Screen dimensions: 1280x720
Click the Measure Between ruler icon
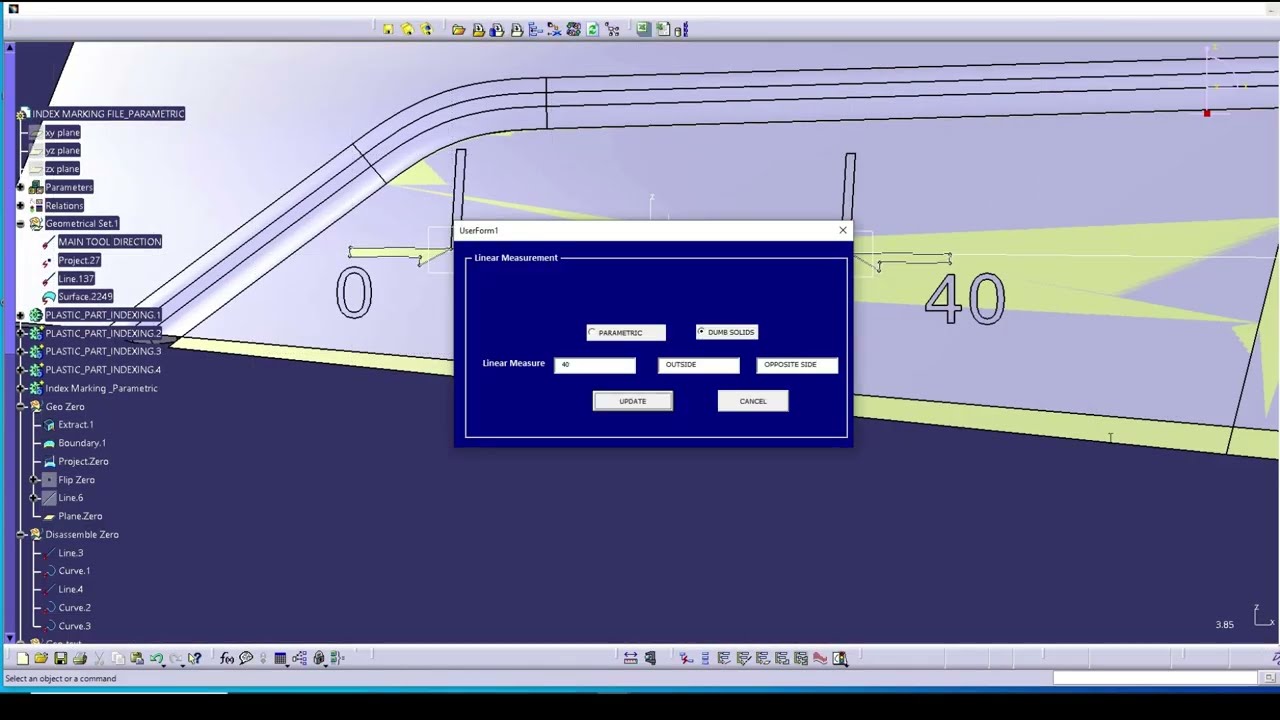pyautogui.click(x=630, y=658)
